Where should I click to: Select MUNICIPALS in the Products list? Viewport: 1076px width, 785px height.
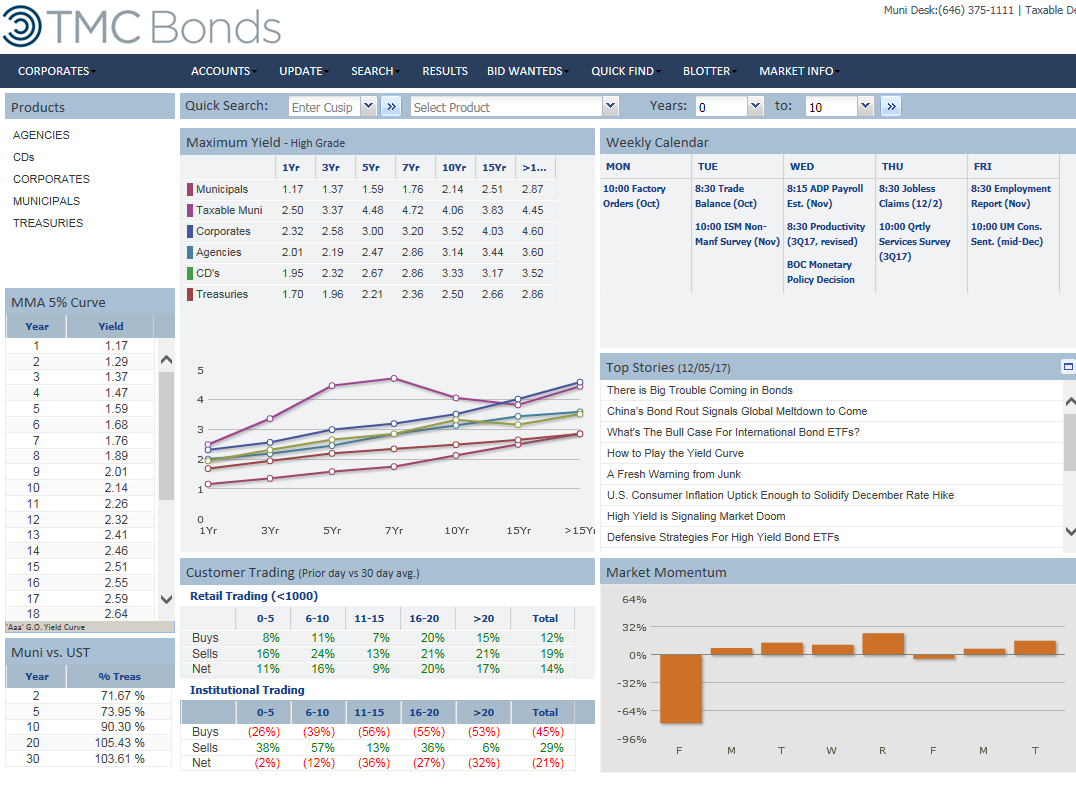pos(47,201)
